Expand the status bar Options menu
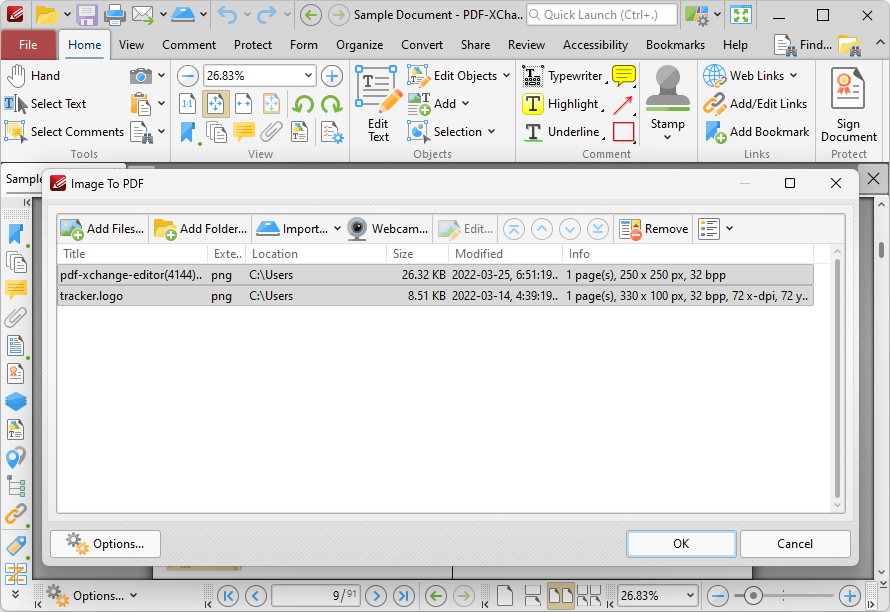The height and width of the screenshot is (612, 890). [x=93, y=596]
